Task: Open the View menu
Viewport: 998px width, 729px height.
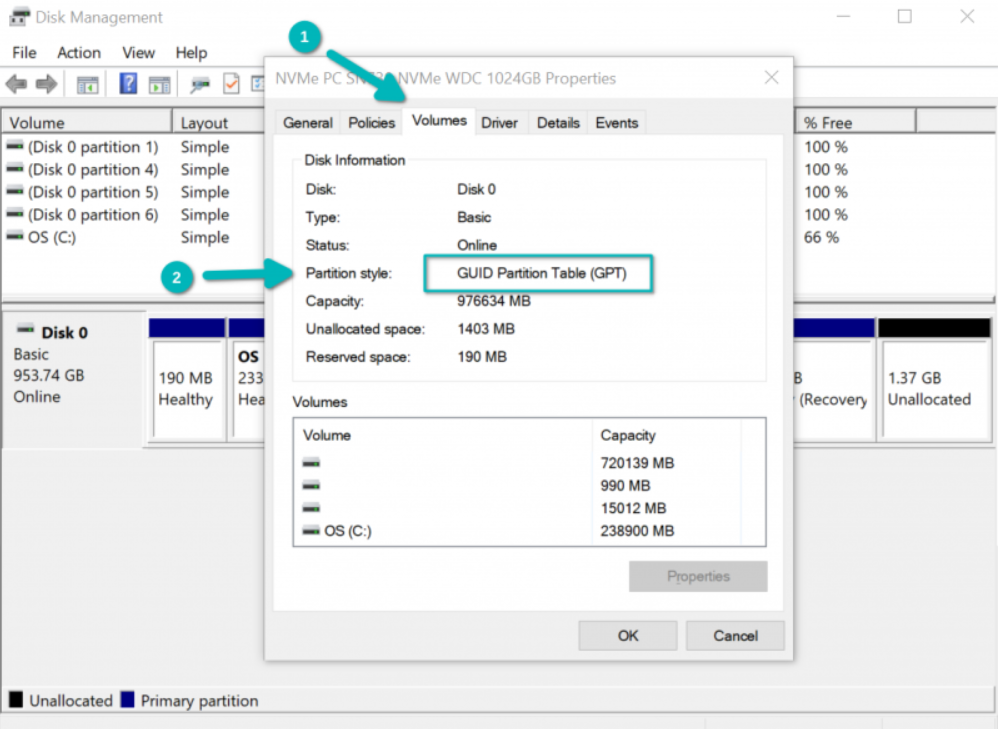Action: point(138,53)
